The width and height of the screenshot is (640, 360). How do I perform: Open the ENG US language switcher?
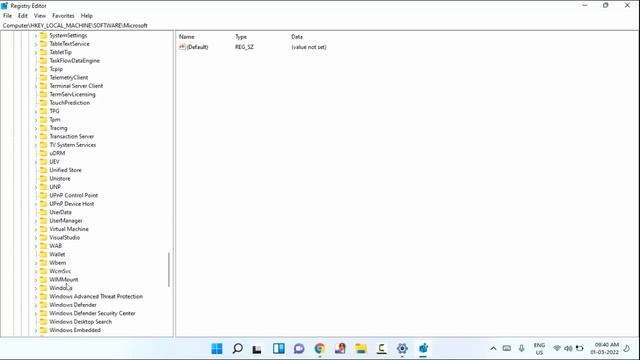coord(539,349)
